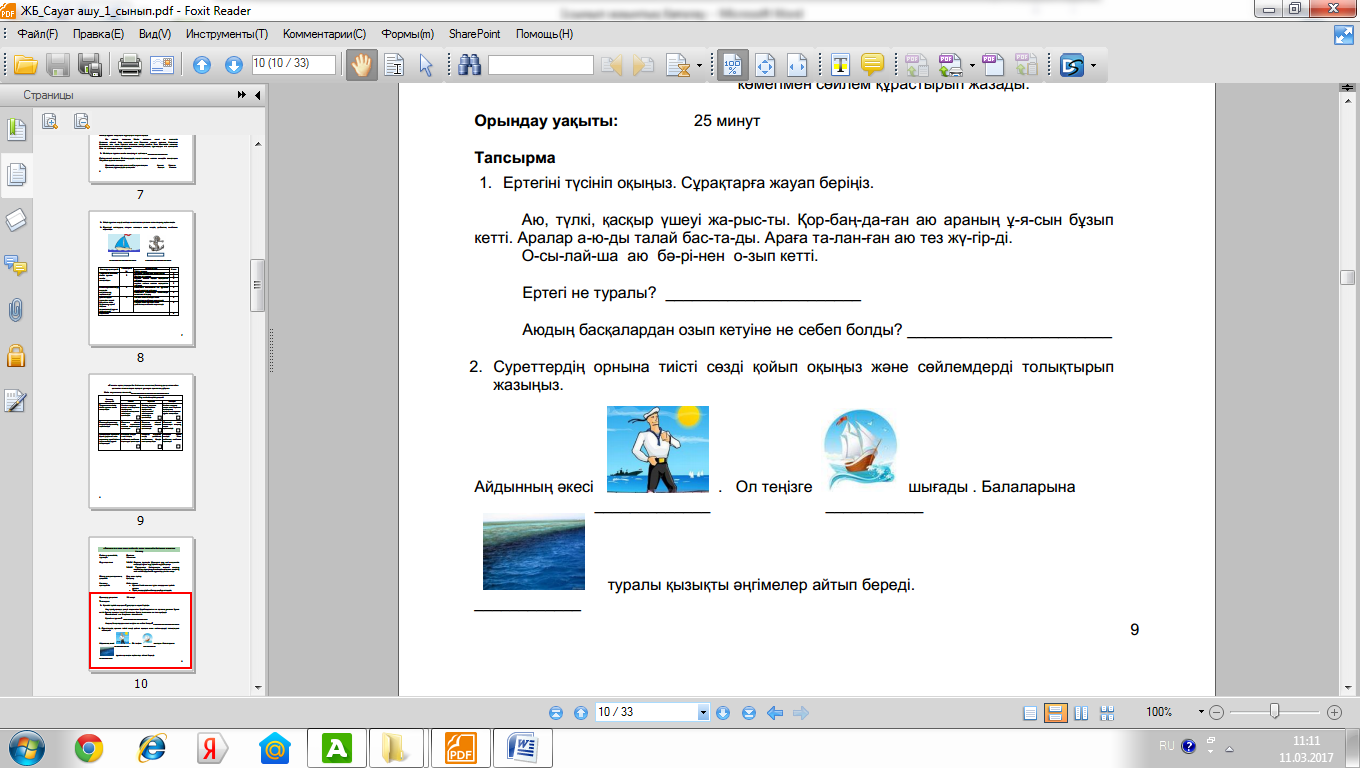Click the first page button in bottom bar

556,713
